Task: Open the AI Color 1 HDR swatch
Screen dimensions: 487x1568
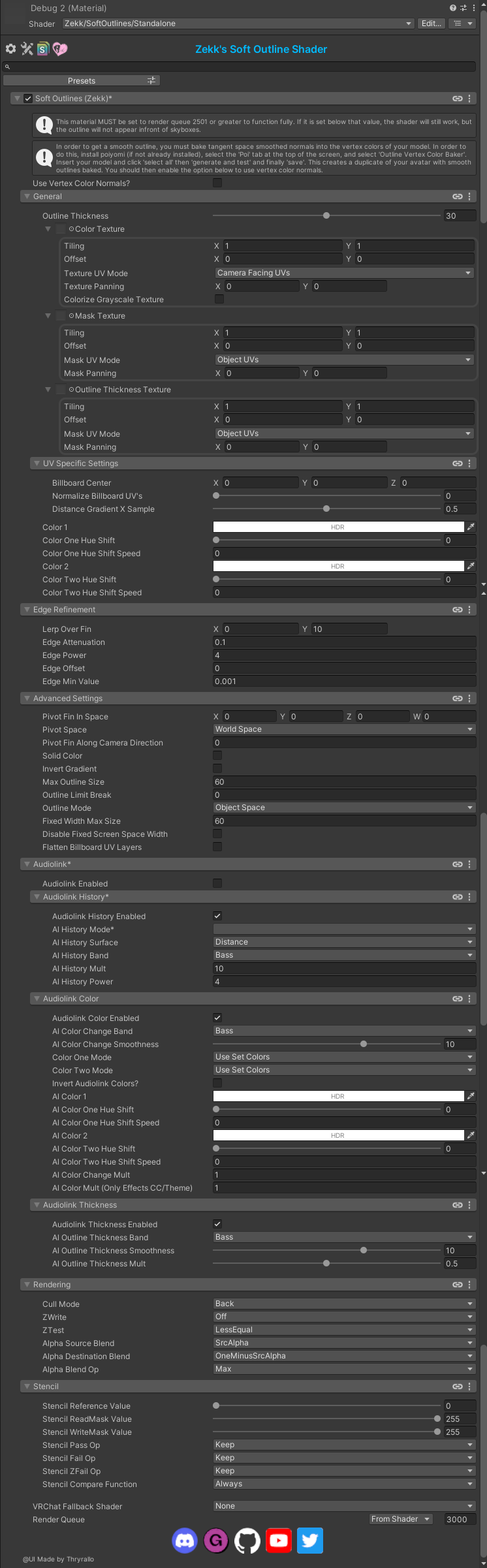Action: [339, 1096]
